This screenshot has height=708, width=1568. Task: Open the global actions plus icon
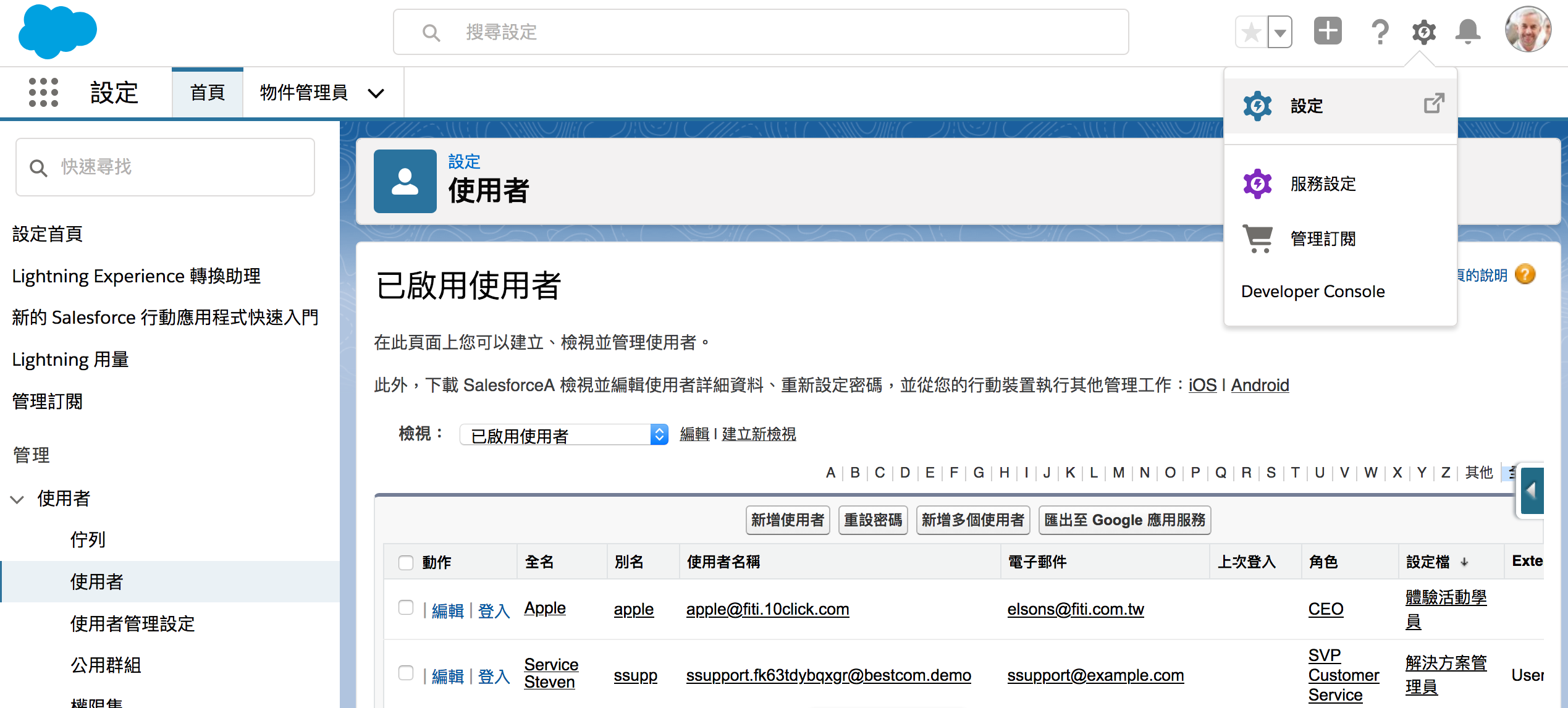tap(1328, 32)
